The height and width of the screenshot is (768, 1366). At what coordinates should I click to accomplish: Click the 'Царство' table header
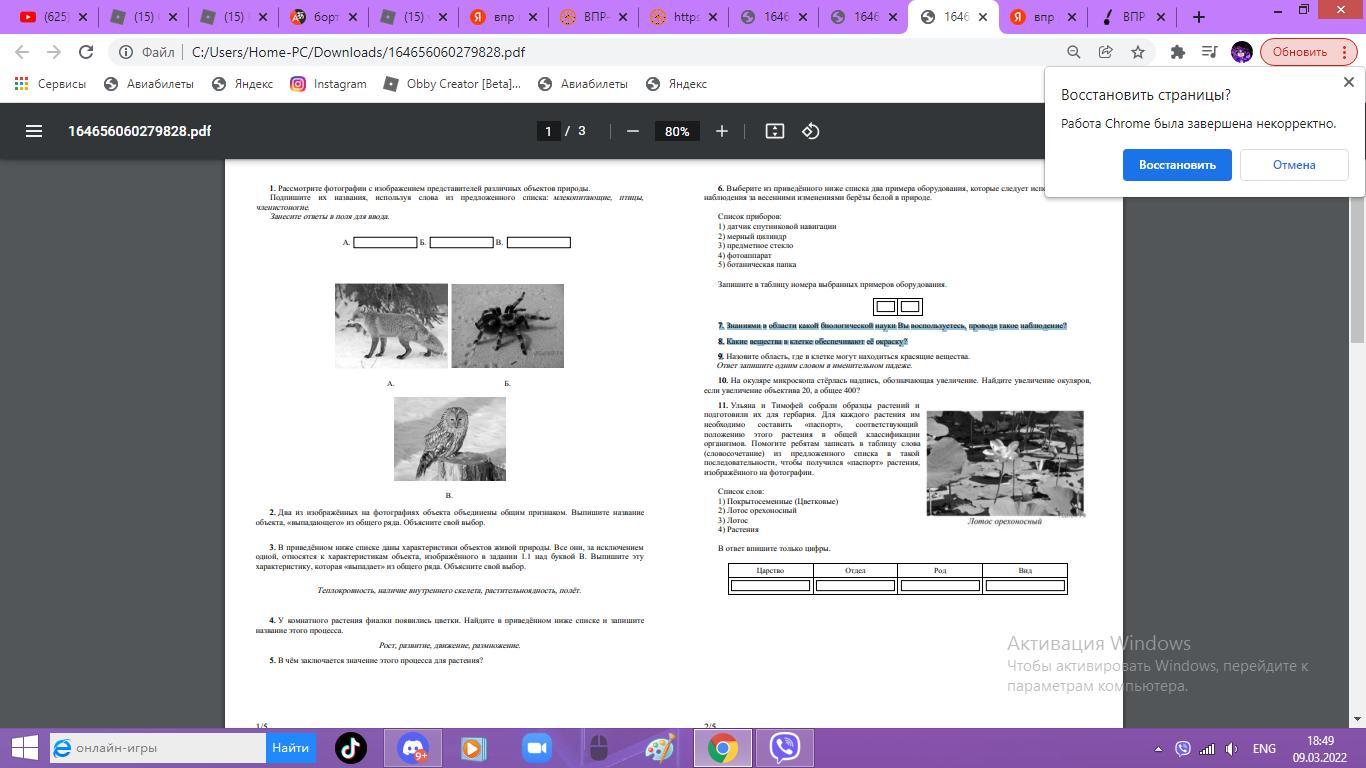pos(770,571)
